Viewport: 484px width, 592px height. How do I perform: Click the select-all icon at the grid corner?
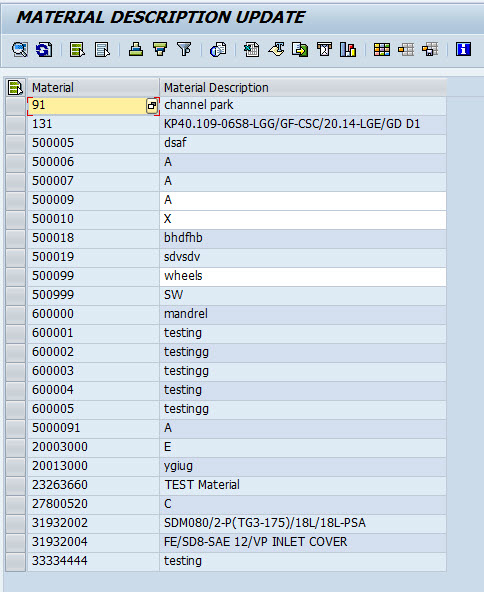click(x=15, y=88)
